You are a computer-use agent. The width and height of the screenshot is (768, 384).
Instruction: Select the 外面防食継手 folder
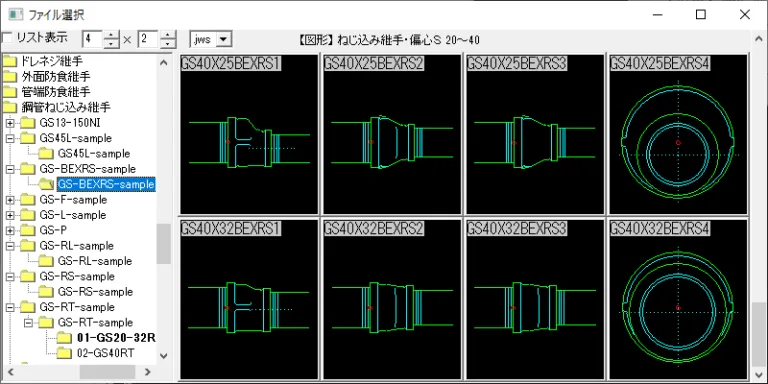55,76
